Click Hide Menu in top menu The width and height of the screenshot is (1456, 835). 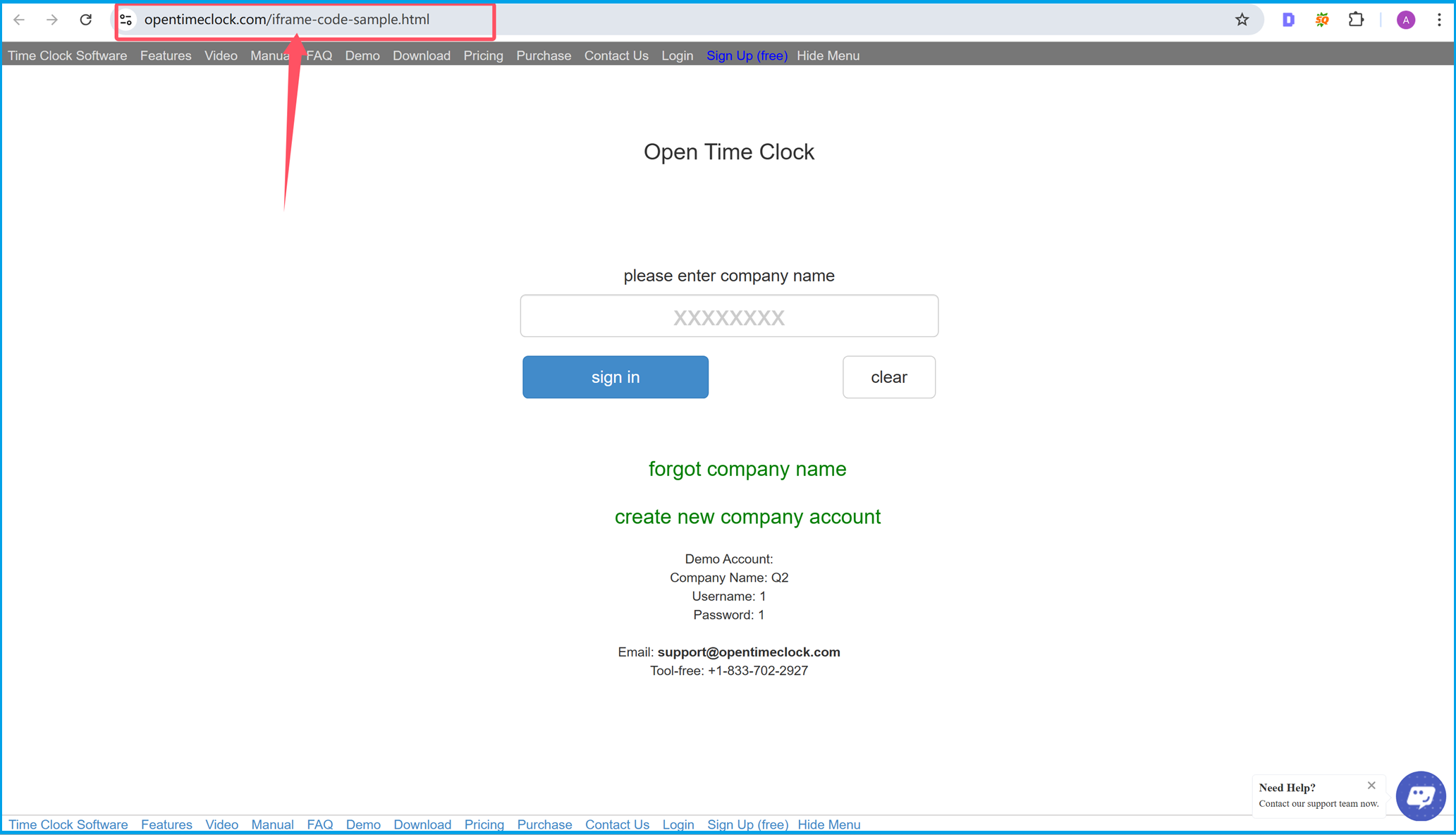pos(828,56)
